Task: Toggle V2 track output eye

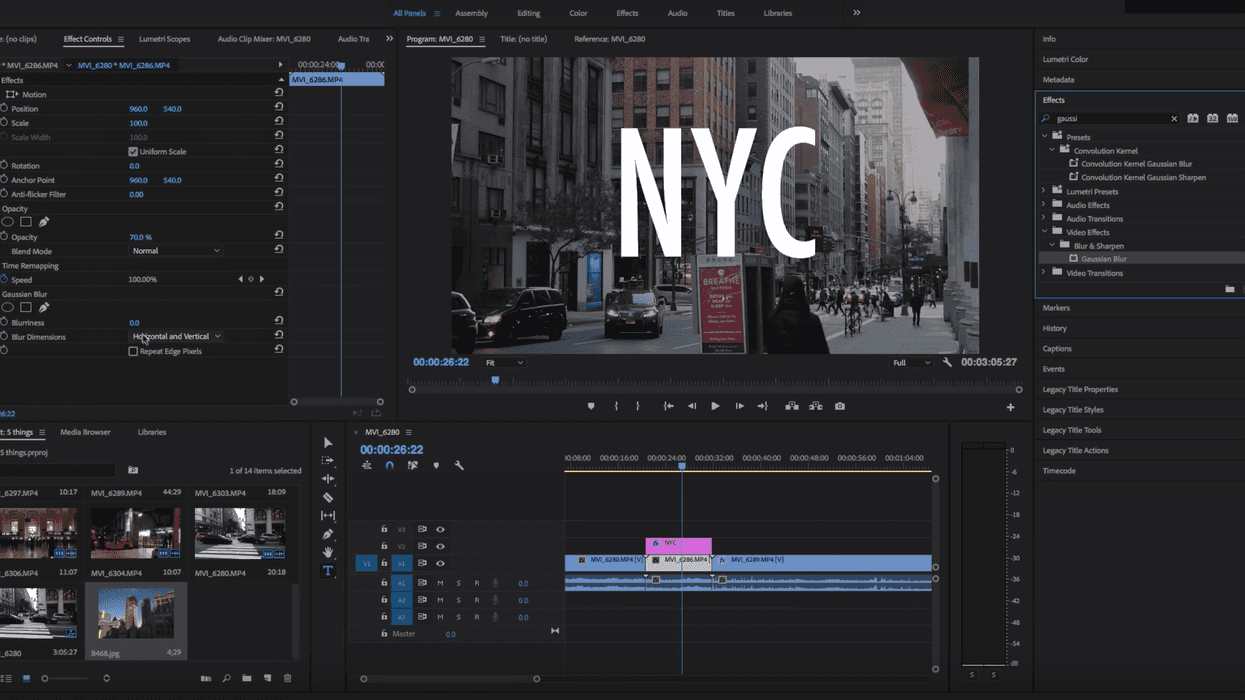Action: click(x=440, y=547)
